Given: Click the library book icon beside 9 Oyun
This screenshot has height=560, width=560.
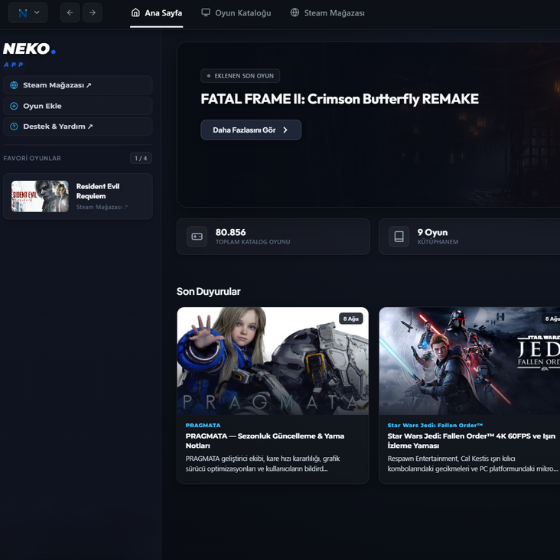Looking at the screenshot, I should pos(399,236).
